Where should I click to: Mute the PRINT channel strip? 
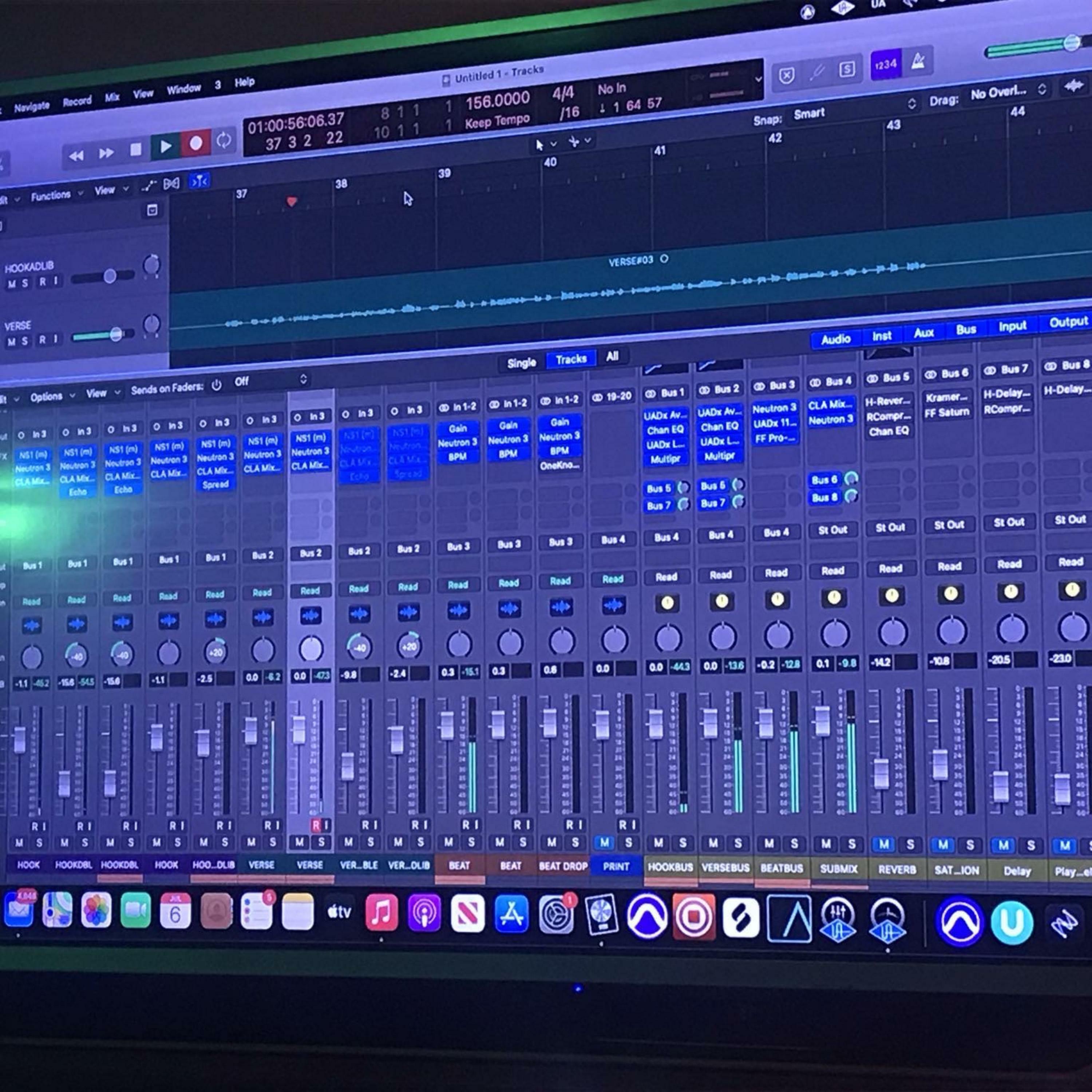[604, 843]
